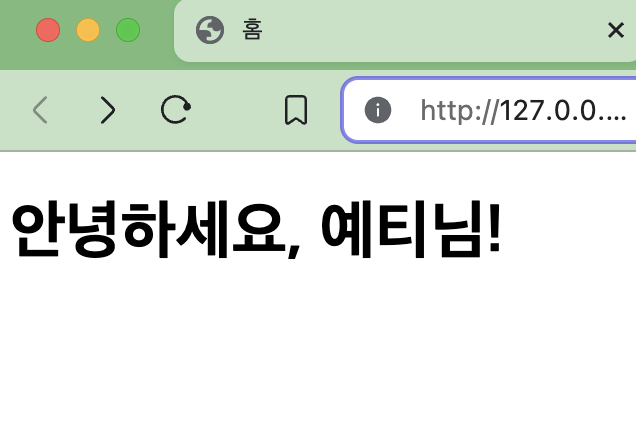Click the red close window button

pos(48,30)
